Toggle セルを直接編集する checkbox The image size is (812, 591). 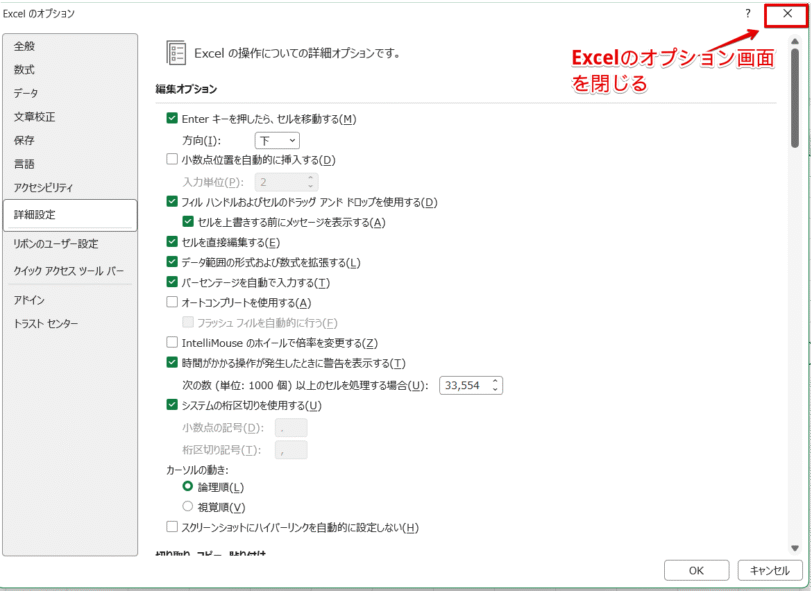pyautogui.click(x=172, y=241)
